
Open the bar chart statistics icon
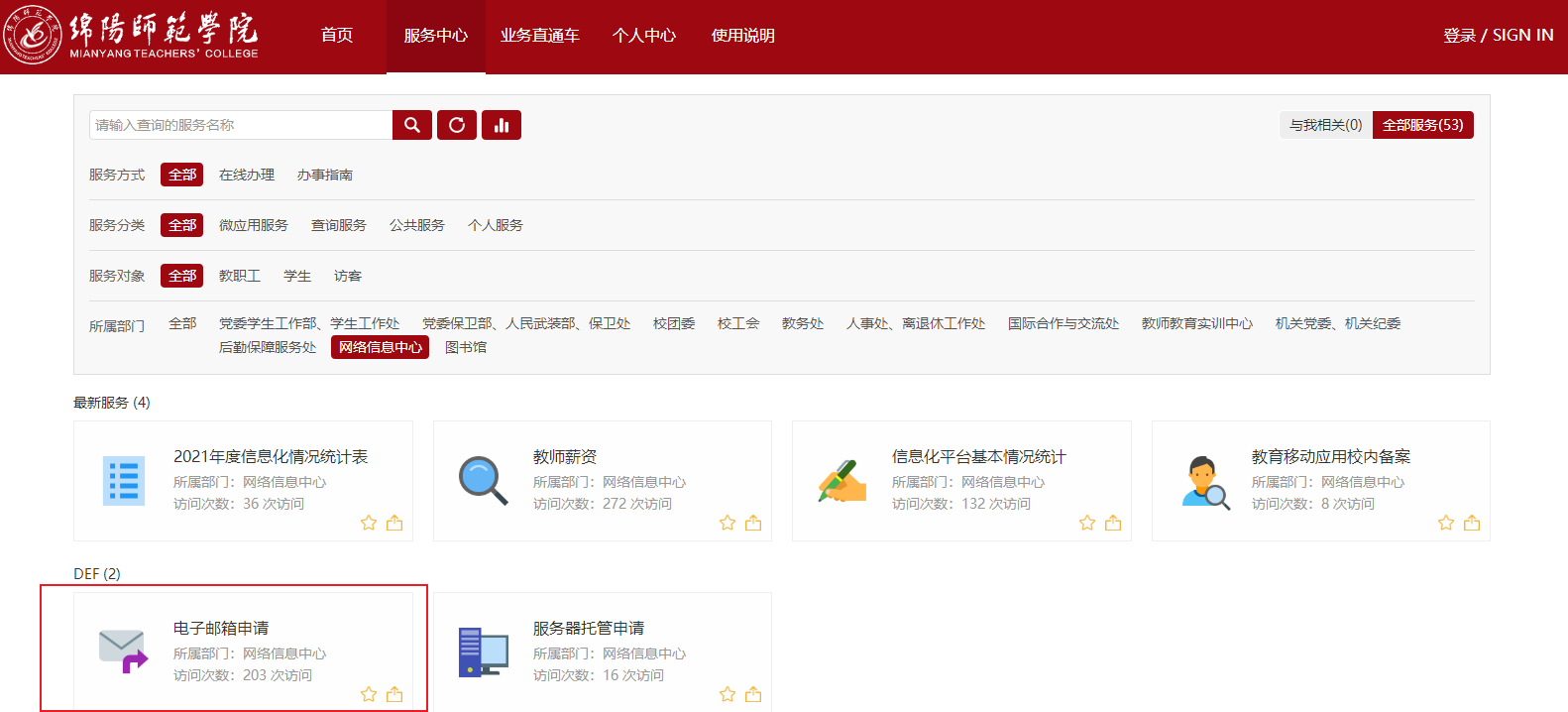coord(502,125)
